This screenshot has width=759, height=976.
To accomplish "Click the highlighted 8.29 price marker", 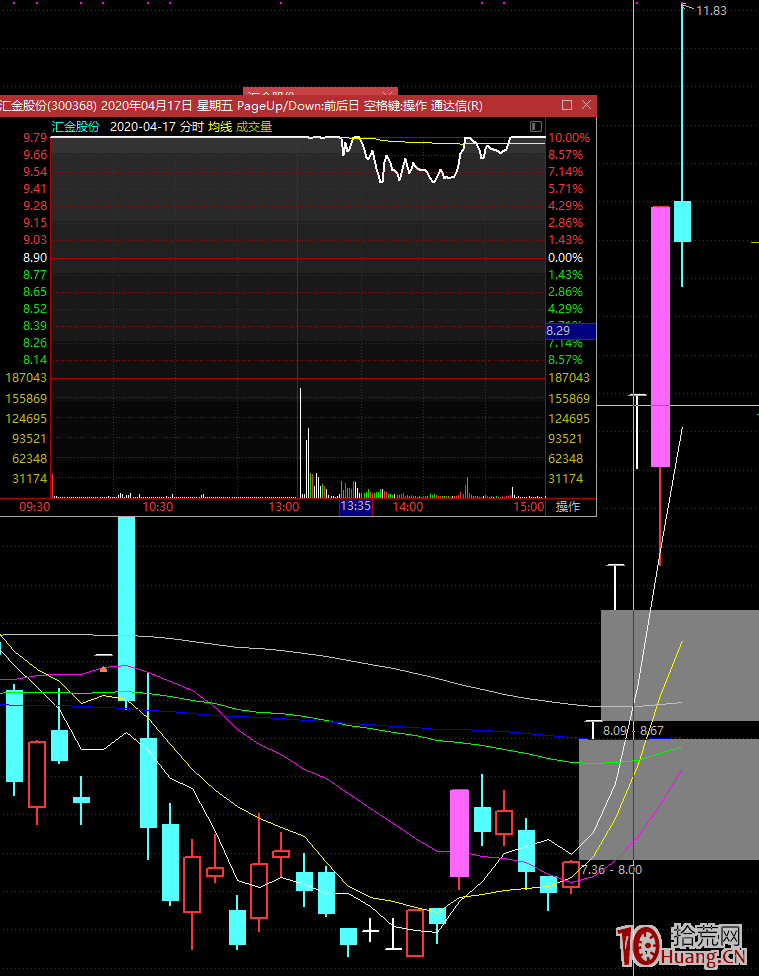I will [570, 330].
